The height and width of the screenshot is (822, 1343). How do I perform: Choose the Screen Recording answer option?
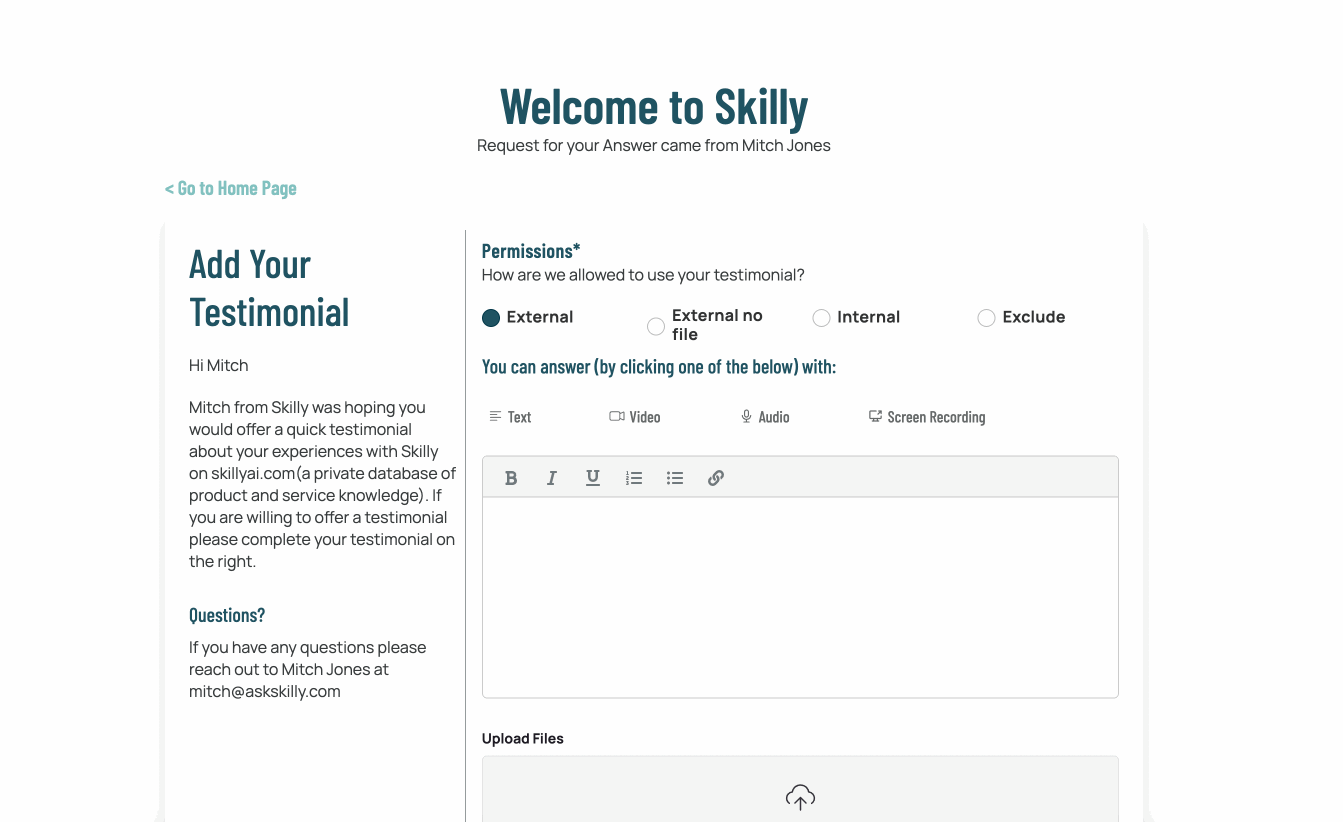[x=927, y=417]
